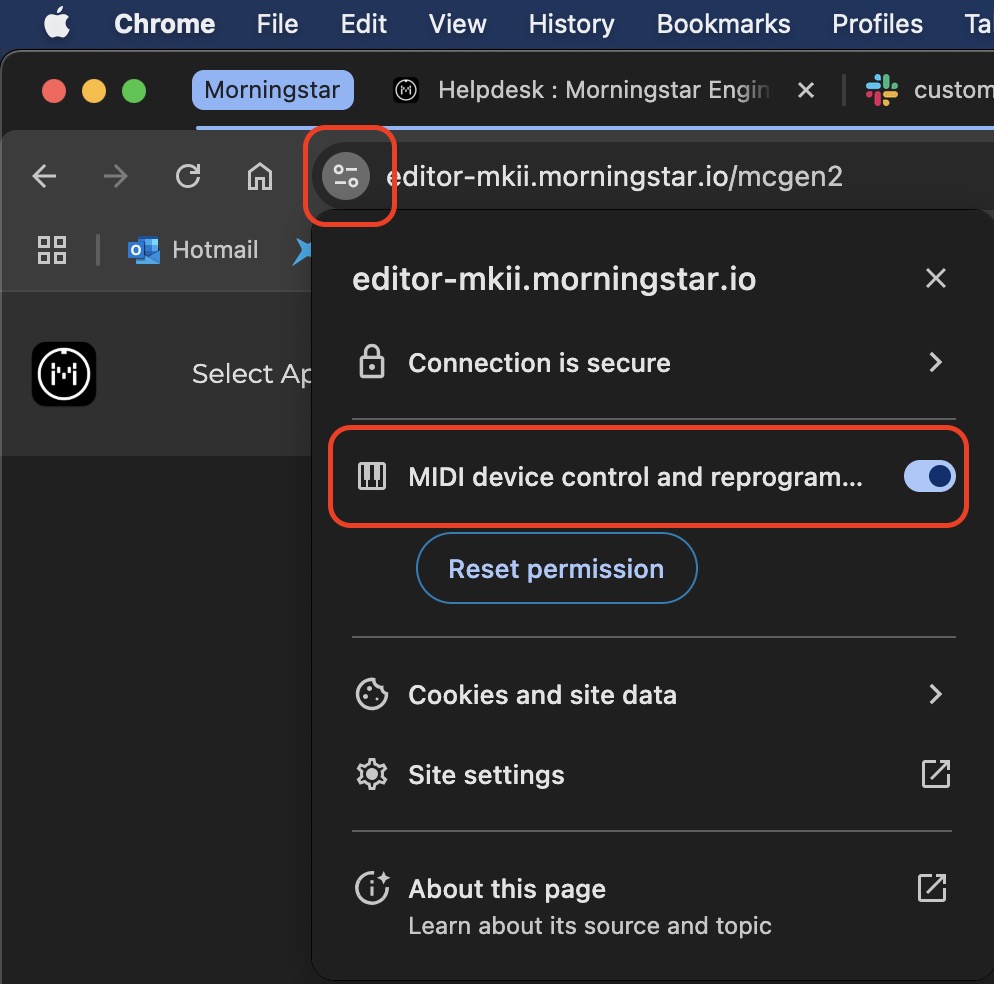The height and width of the screenshot is (984, 994).
Task: Reload the current page
Action: tap(188, 177)
